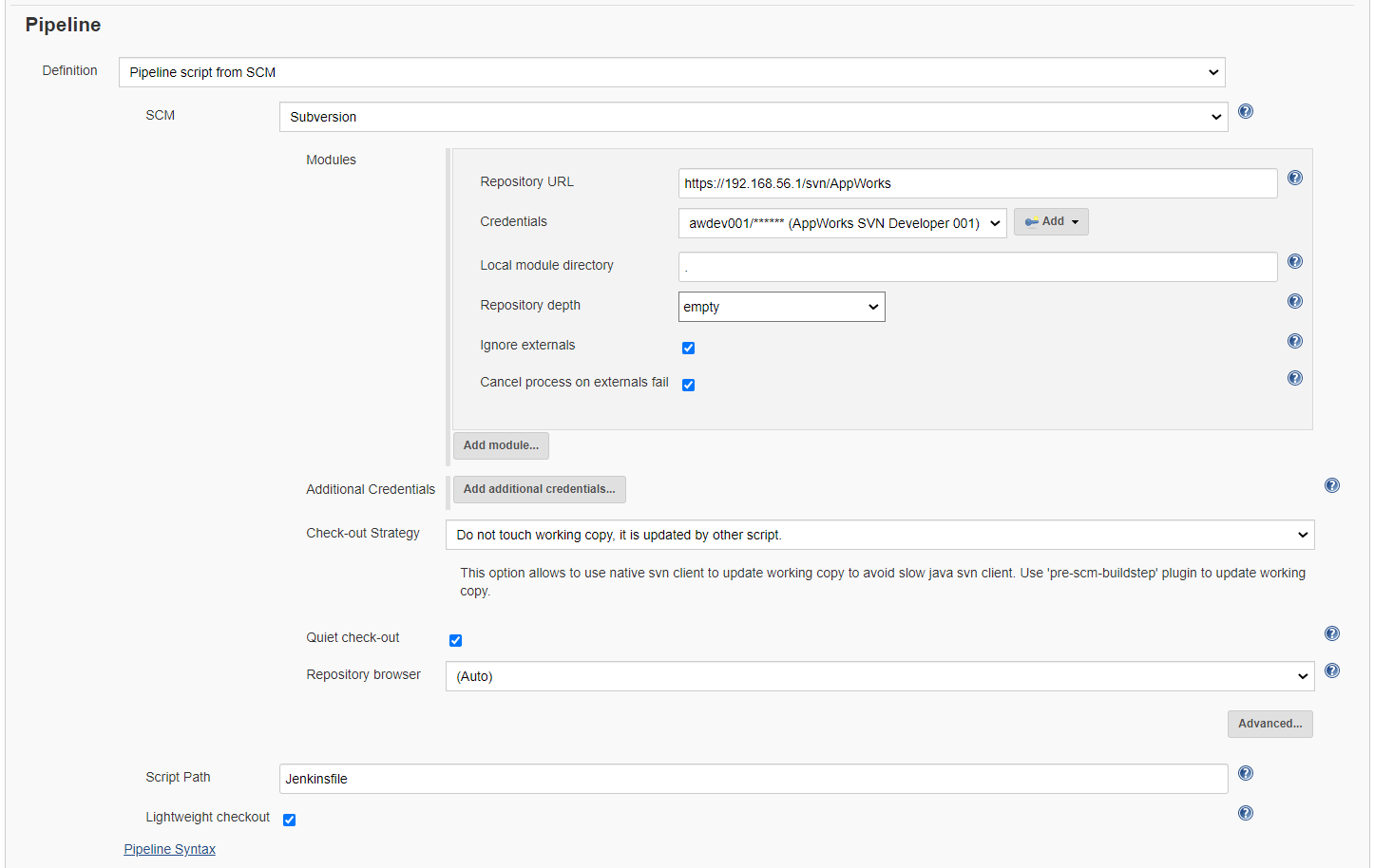Open the Pipeline Definition dropdown
This screenshot has width=1374, height=868.
tap(671, 73)
